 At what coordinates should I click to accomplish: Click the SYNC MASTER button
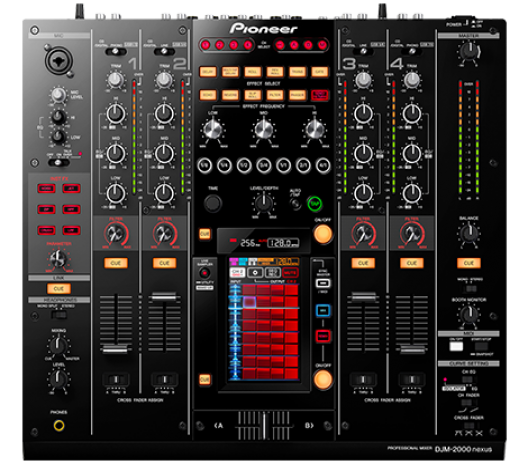[x=323, y=283]
